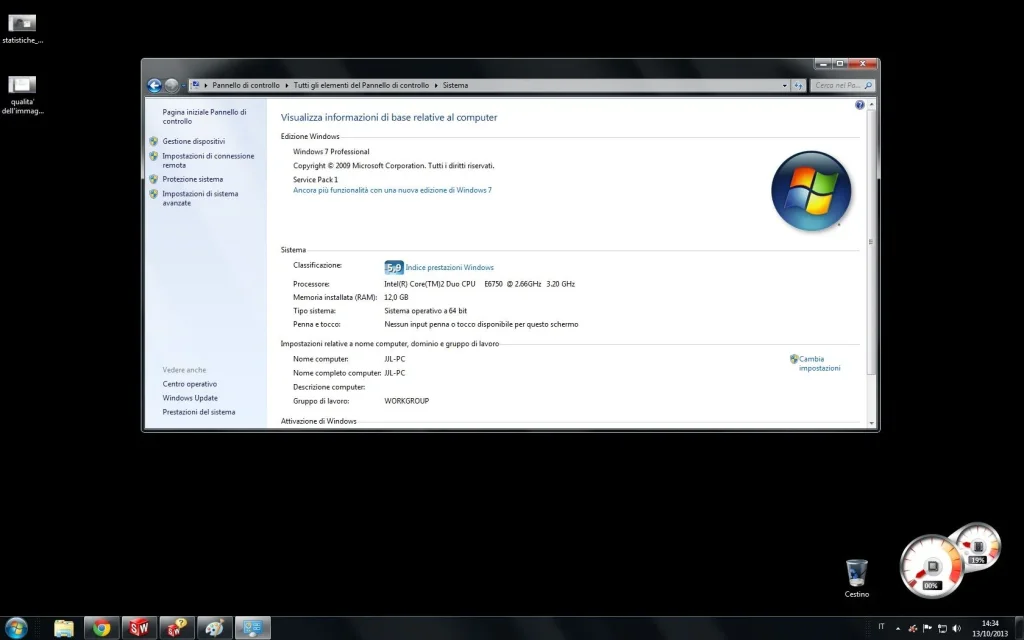1024x640 pixels.
Task: Open address bar history dropdown
Action: pyautogui.click(x=784, y=86)
